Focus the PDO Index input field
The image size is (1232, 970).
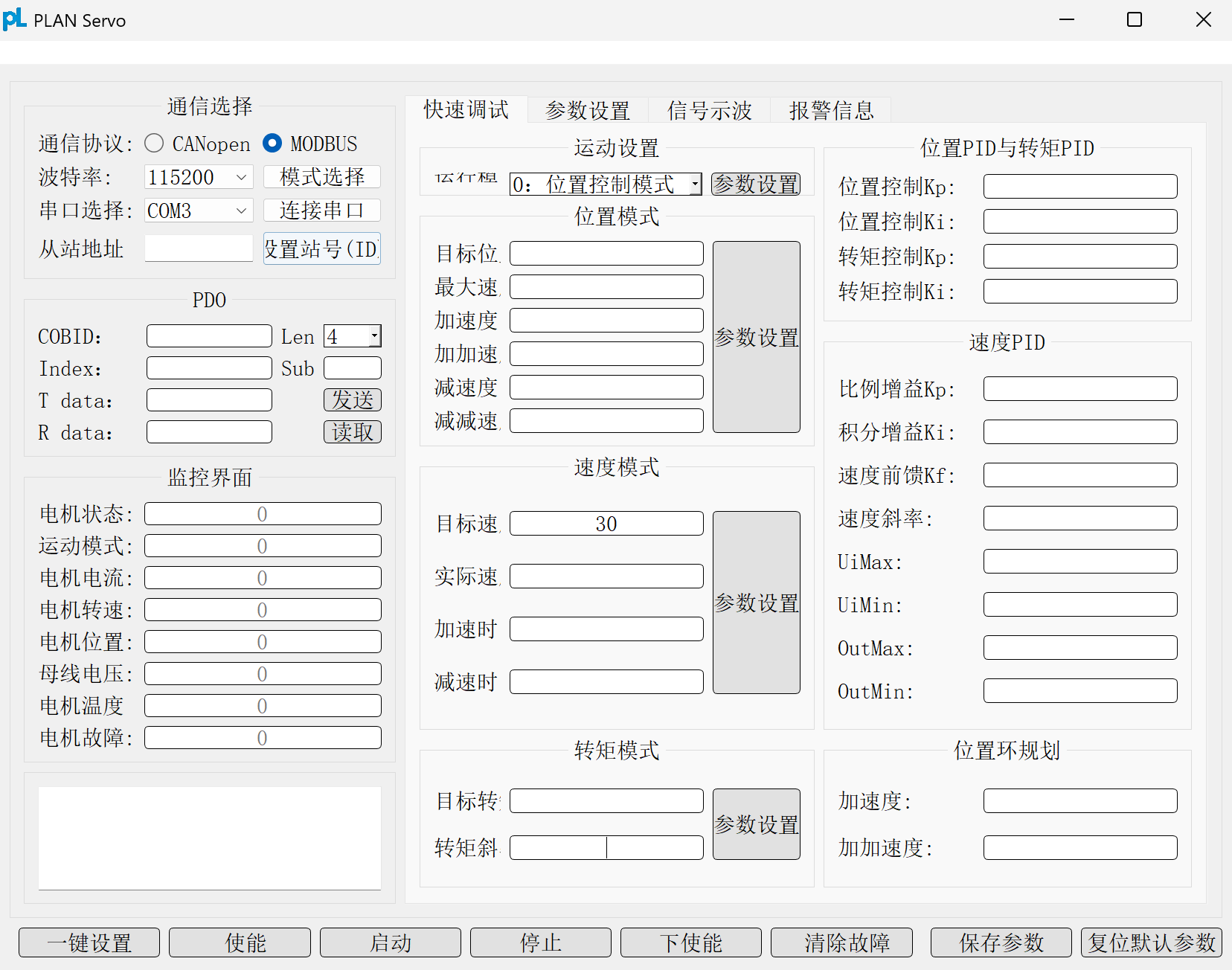[209, 368]
